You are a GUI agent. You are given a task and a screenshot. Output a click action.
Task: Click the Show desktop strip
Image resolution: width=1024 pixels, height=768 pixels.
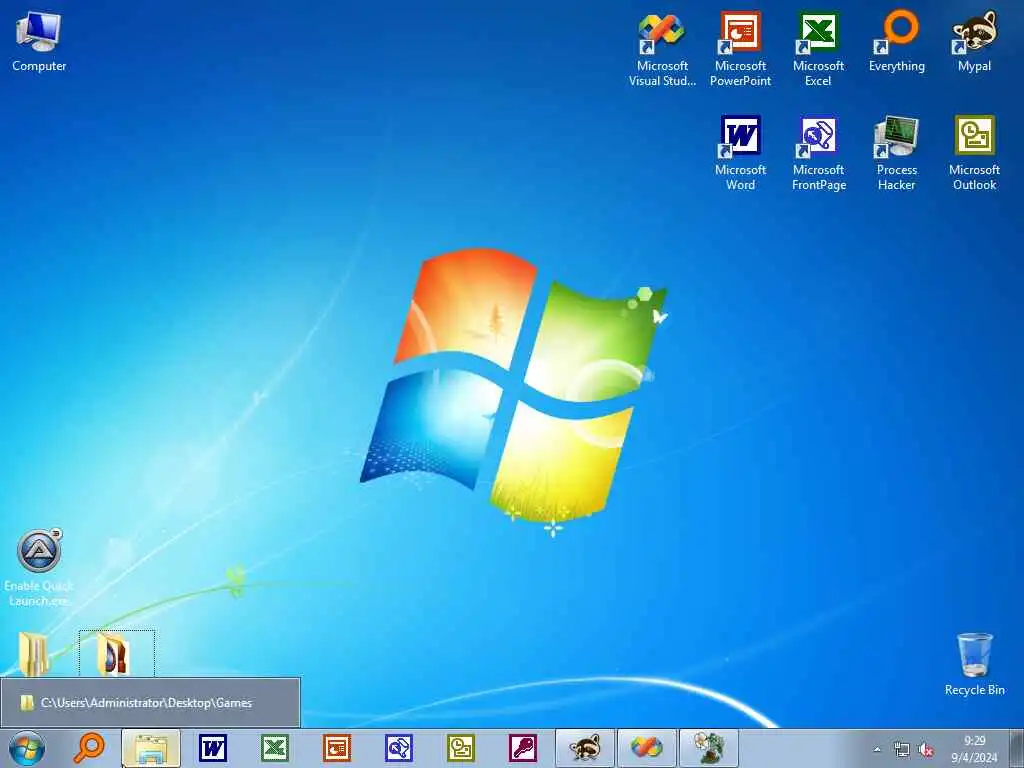point(1018,748)
